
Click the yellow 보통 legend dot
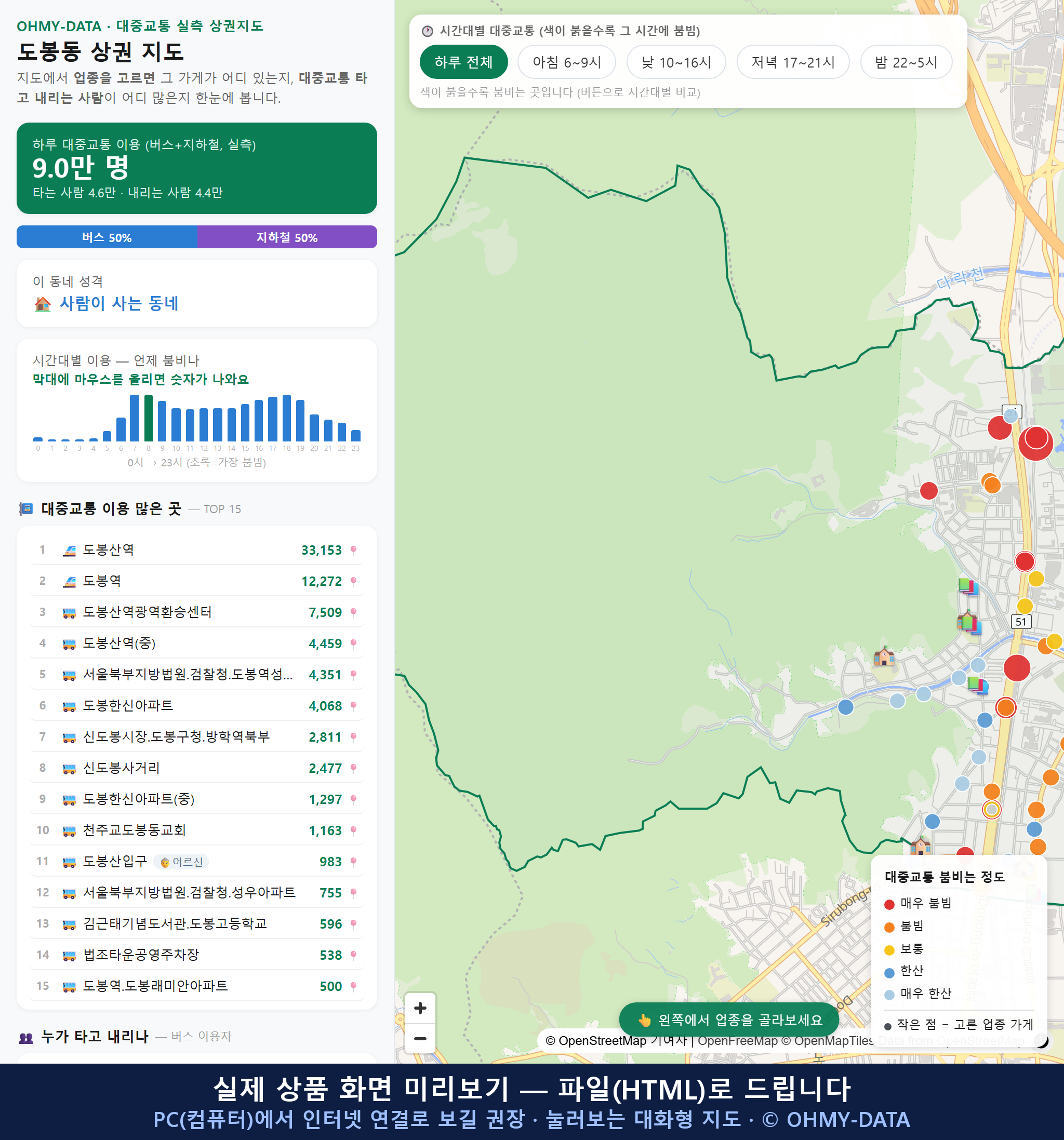(889, 950)
